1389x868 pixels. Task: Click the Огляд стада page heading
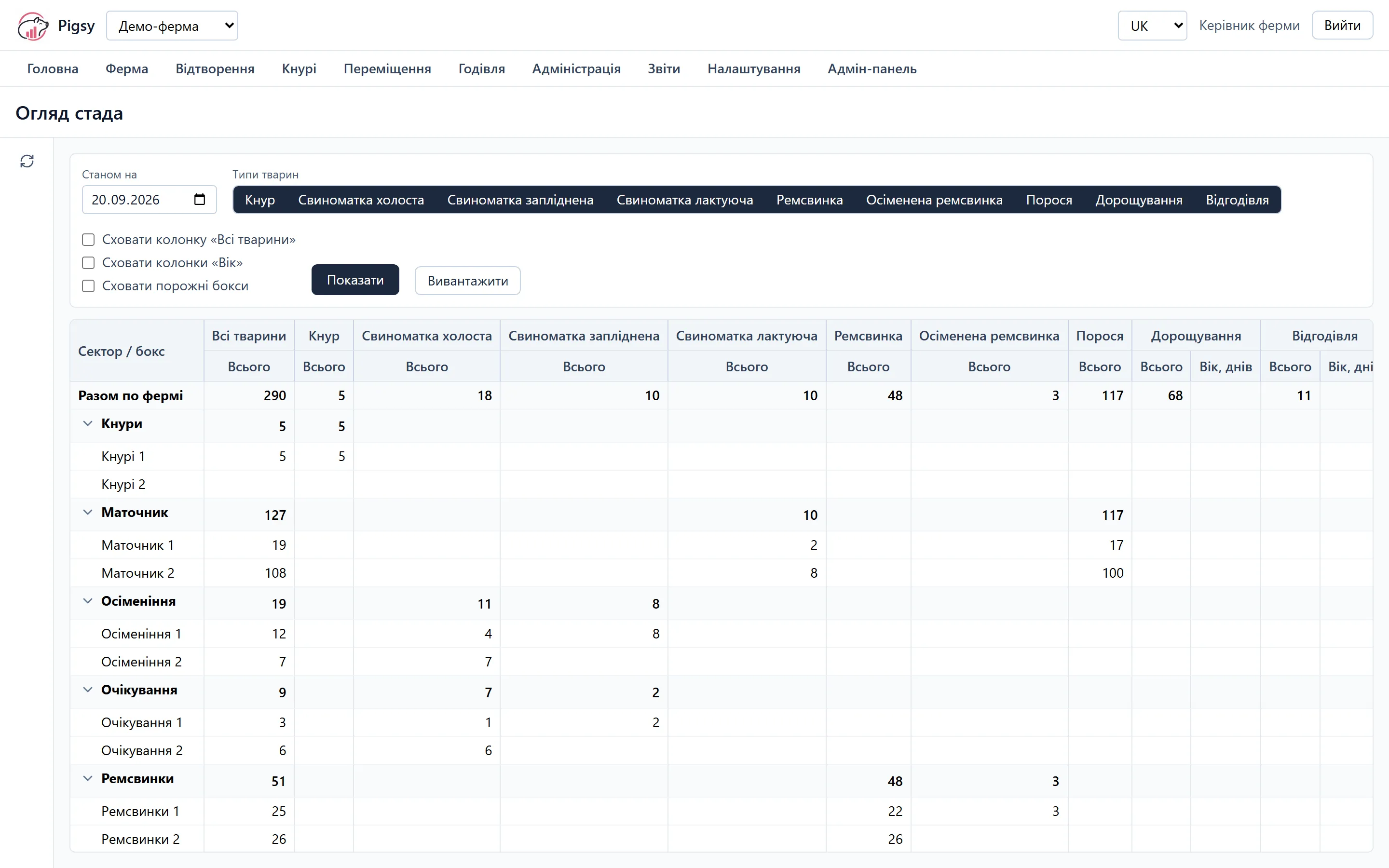tap(69, 113)
